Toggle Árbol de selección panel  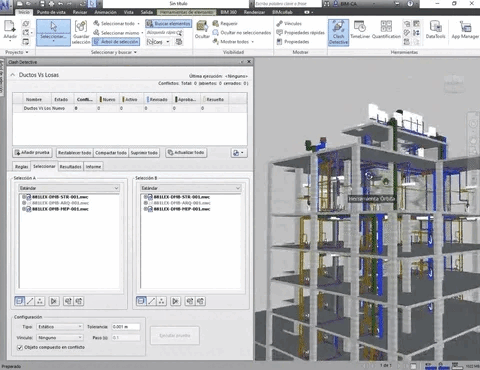(116, 42)
